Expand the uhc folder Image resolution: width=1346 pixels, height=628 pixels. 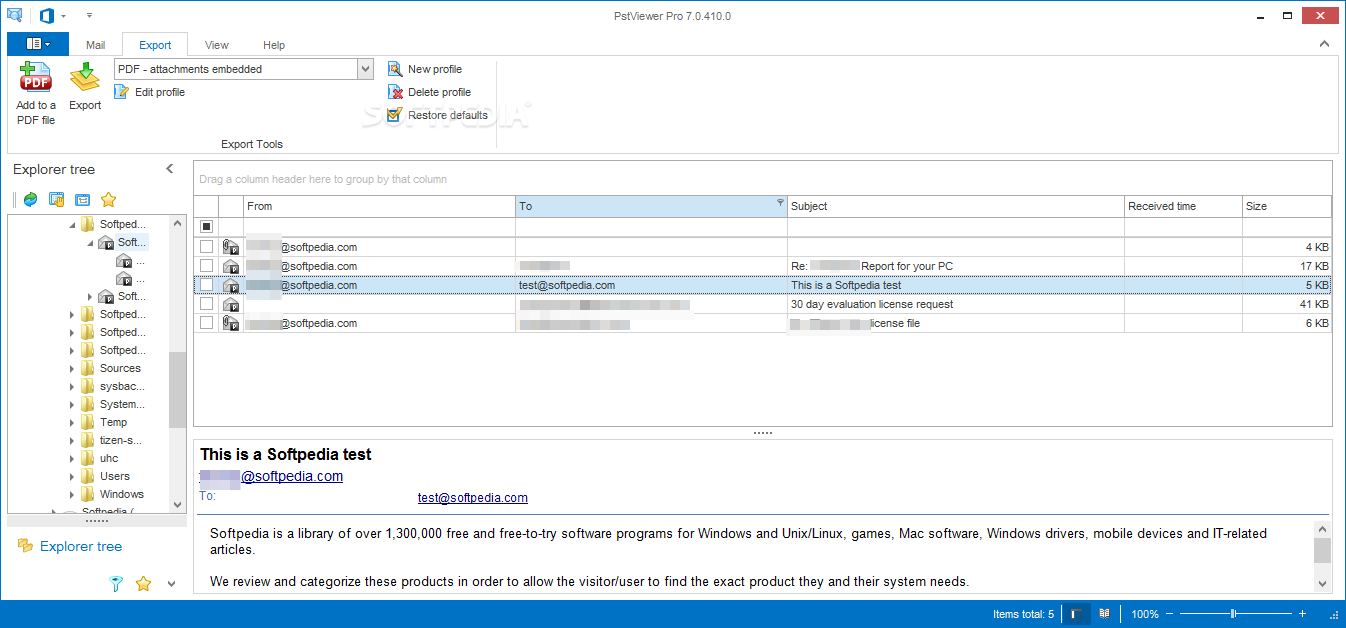tap(72, 459)
